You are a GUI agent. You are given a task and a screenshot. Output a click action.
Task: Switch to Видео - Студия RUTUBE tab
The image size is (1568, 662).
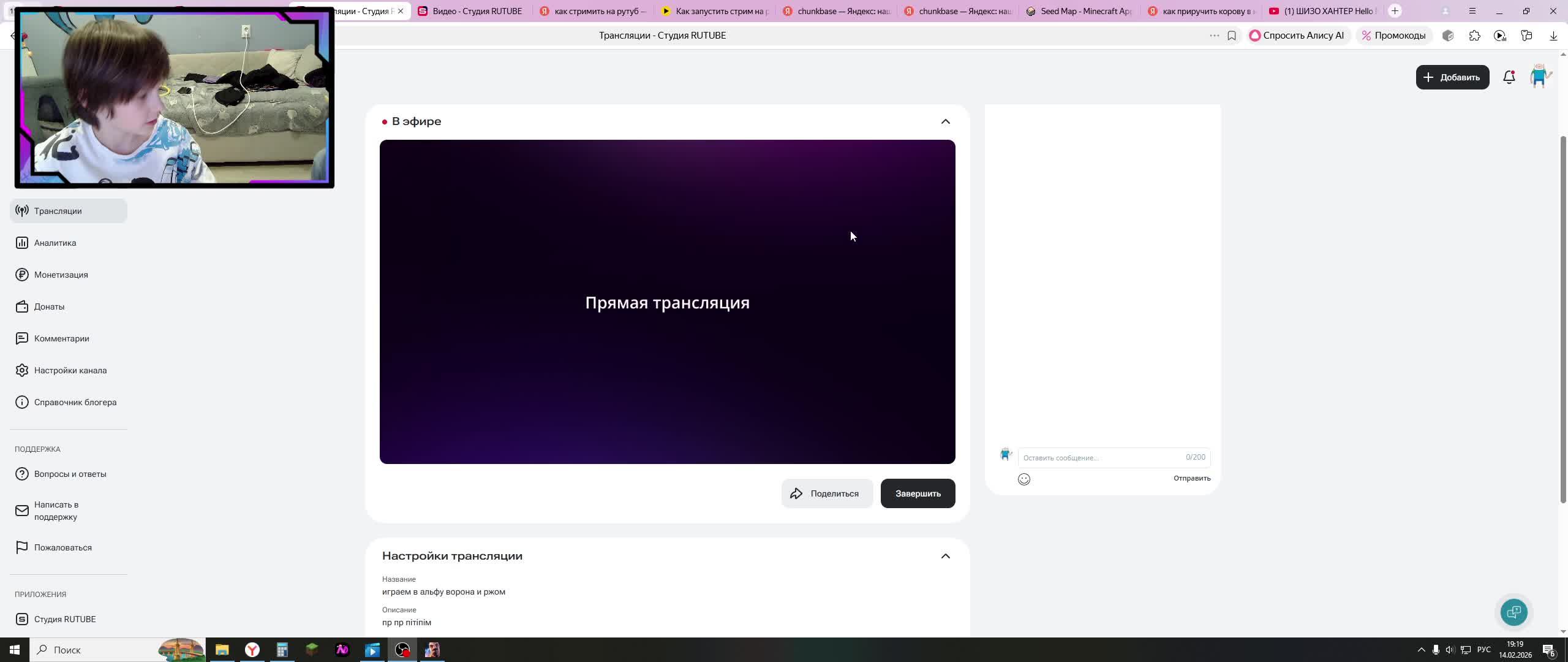[477, 11]
